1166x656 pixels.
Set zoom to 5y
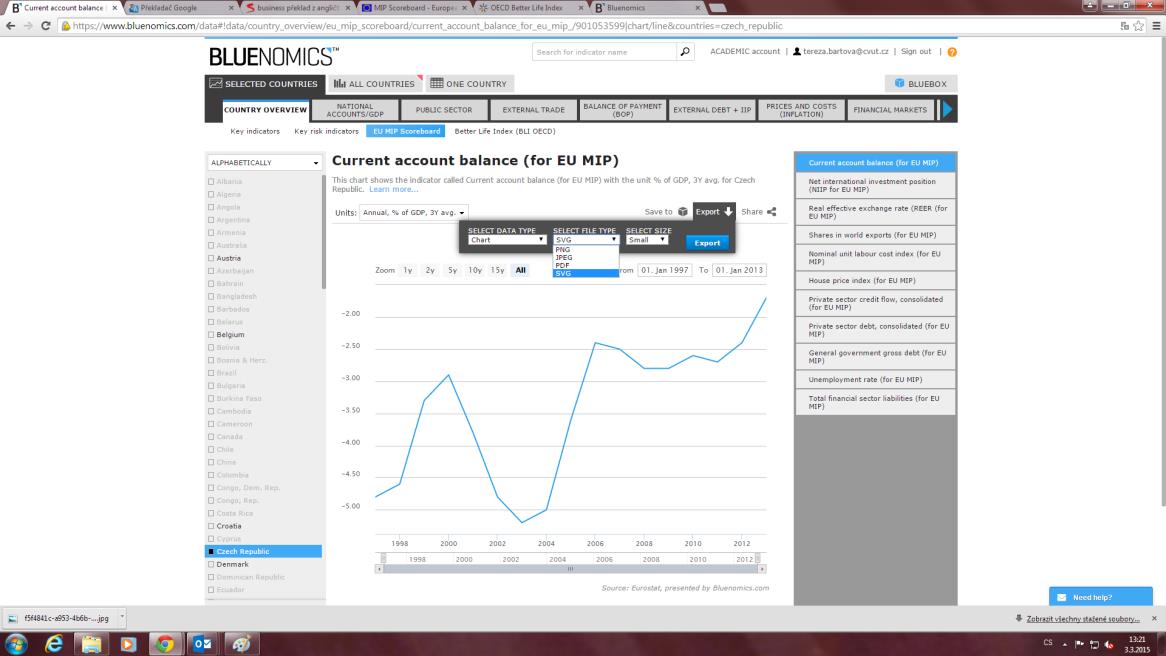[452, 270]
